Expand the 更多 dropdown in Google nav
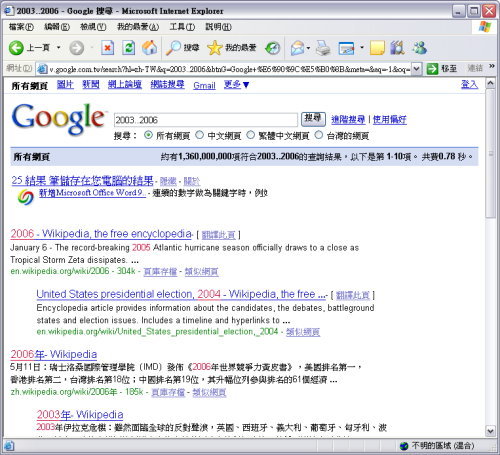Image resolution: width=500 pixels, height=455 pixels. click(236, 85)
